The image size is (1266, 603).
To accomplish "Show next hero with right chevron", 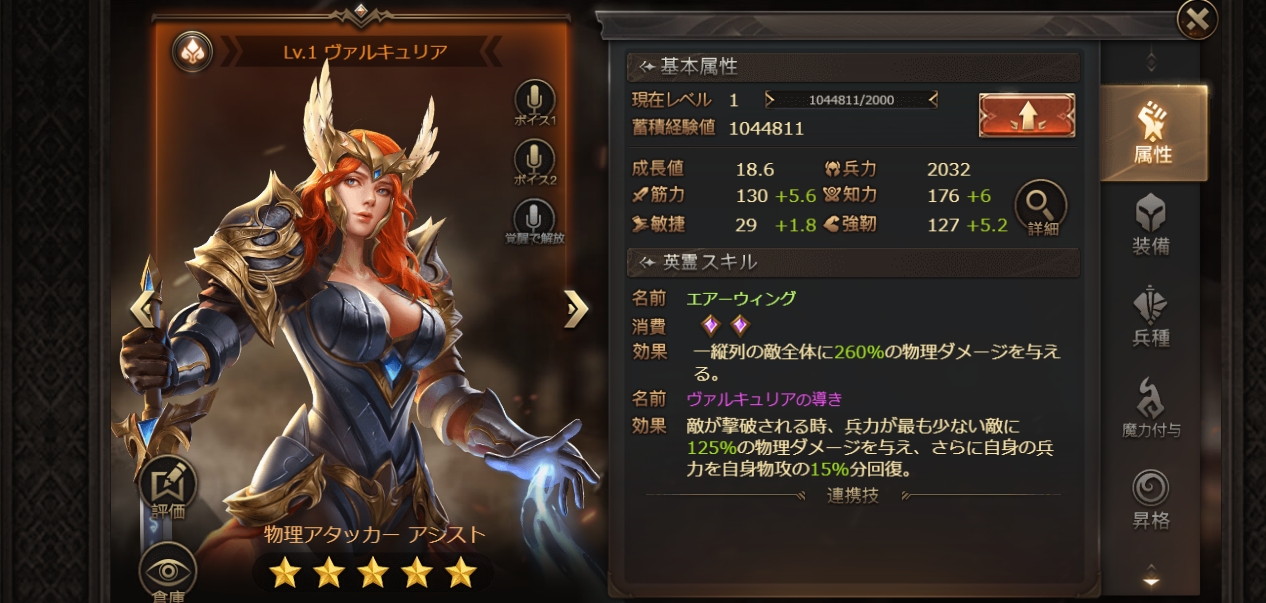I will pos(576,309).
